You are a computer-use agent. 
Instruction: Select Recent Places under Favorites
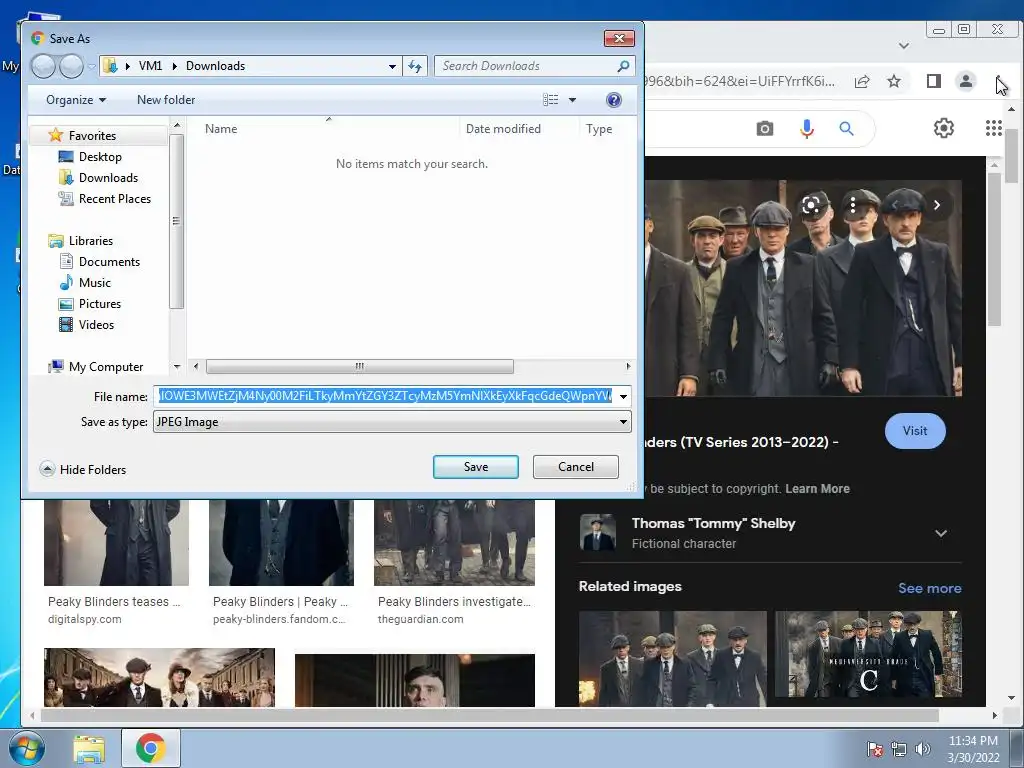pos(114,199)
